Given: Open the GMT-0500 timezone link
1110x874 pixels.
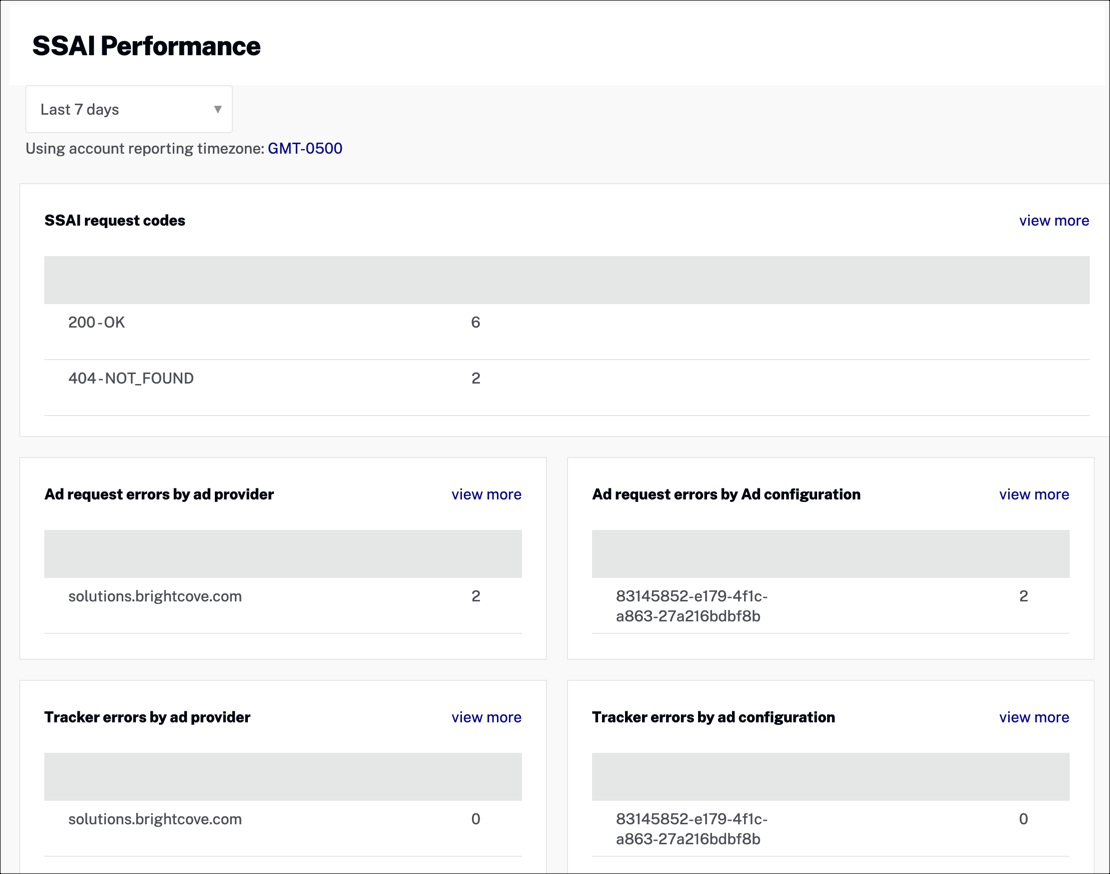Looking at the screenshot, I should click(x=305, y=148).
